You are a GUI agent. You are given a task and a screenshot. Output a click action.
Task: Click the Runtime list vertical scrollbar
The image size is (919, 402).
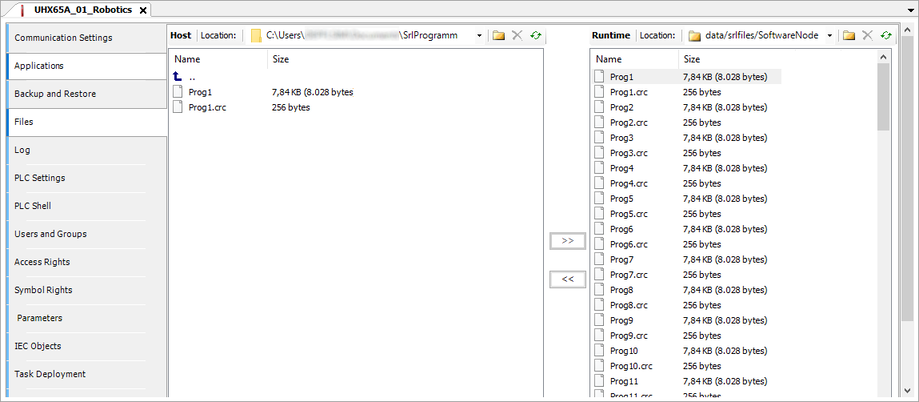point(883,200)
